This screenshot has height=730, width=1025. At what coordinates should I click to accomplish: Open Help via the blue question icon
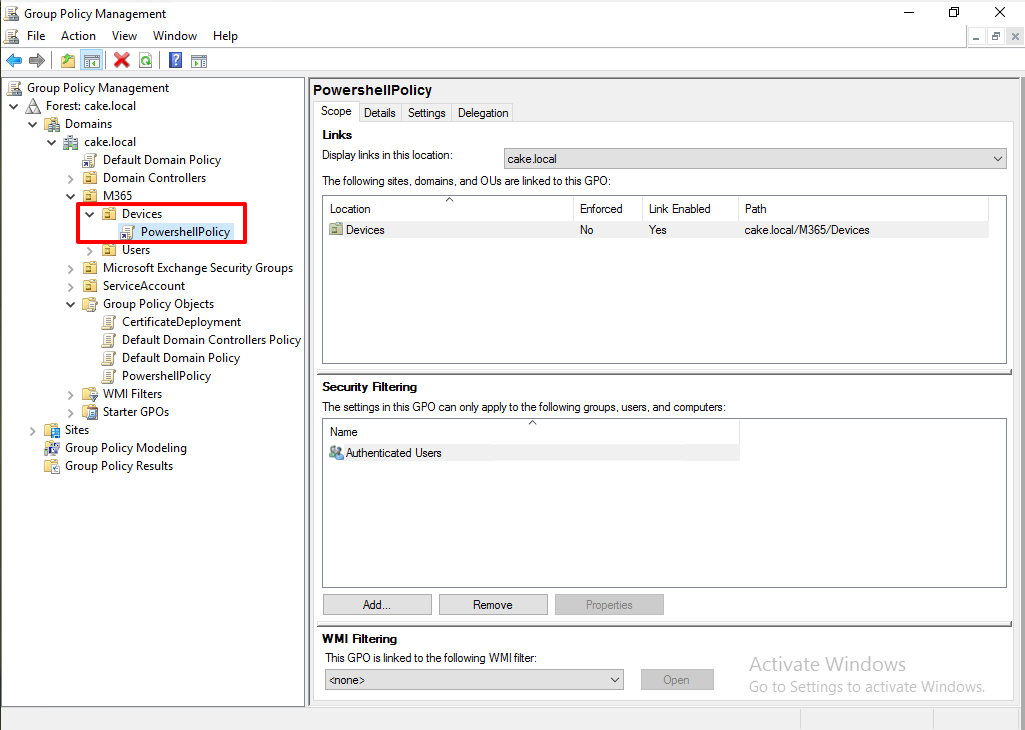click(x=175, y=61)
